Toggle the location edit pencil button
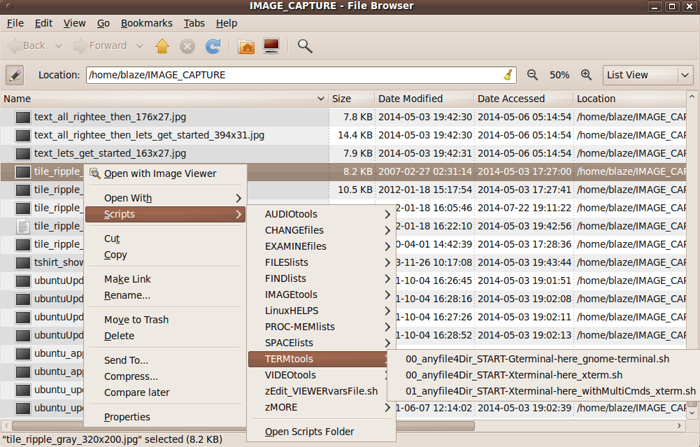Viewport: 700px width, 447px height. click(15, 75)
